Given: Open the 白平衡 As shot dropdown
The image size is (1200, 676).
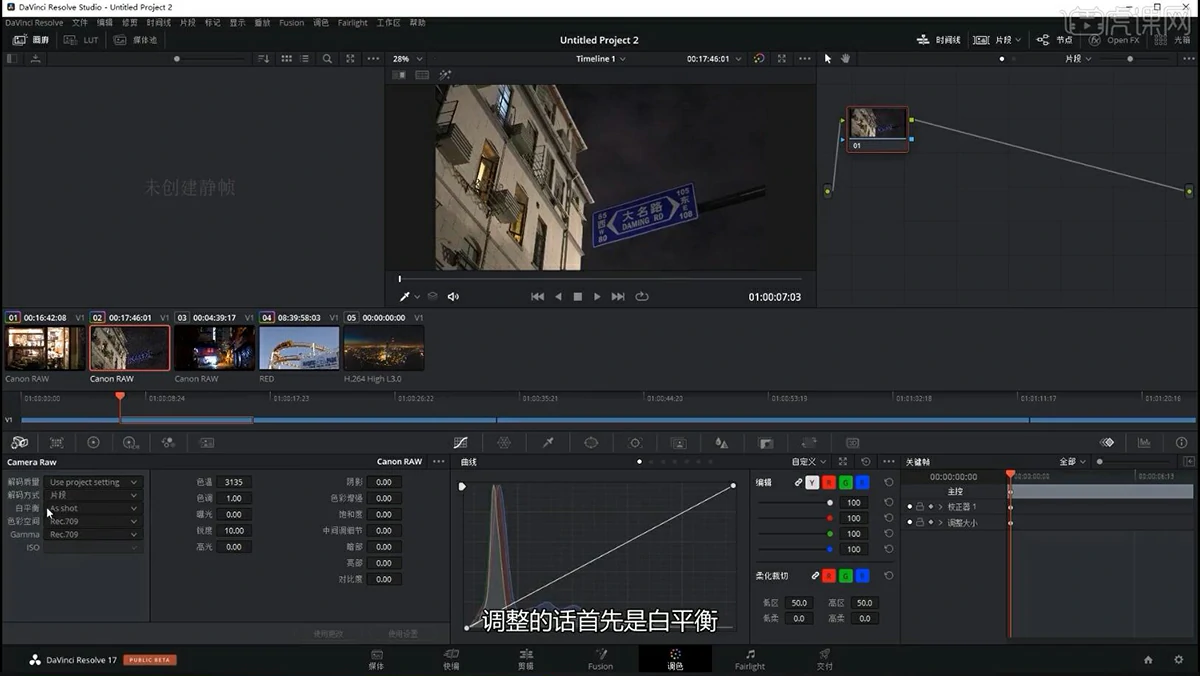Looking at the screenshot, I should tap(94, 508).
